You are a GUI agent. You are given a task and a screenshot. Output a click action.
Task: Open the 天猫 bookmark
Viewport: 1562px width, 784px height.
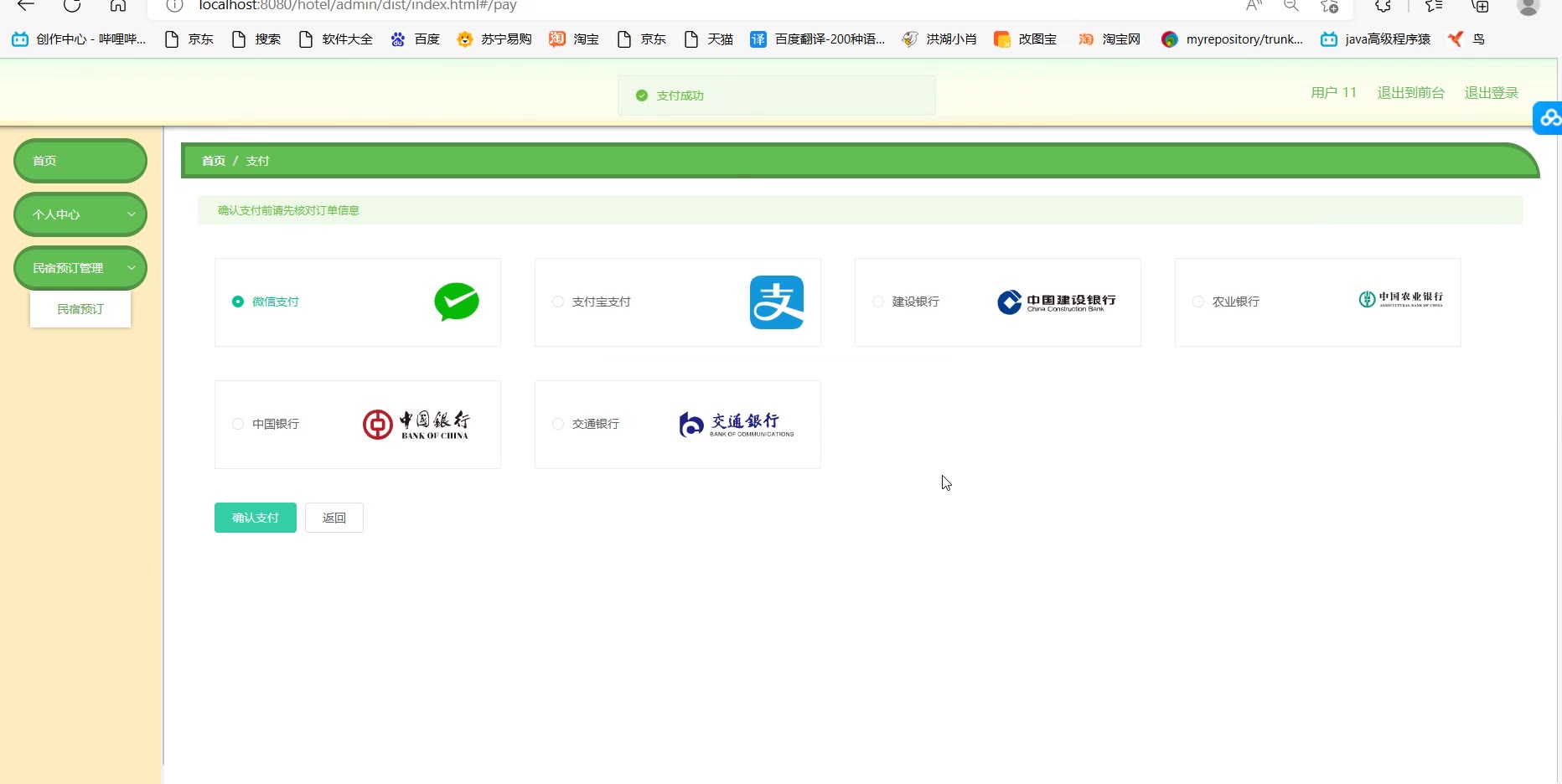[709, 39]
